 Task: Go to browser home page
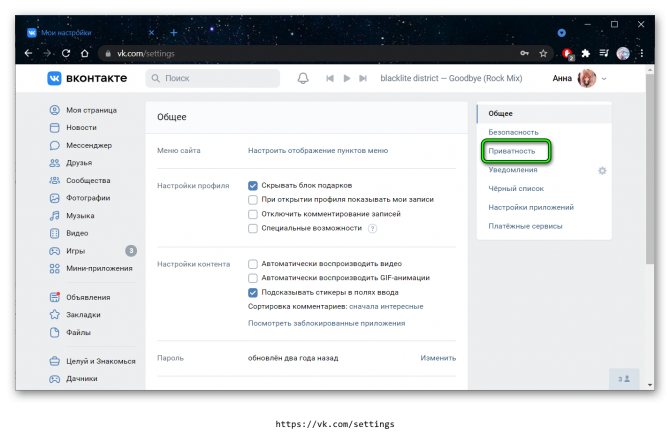[x=85, y=53]
